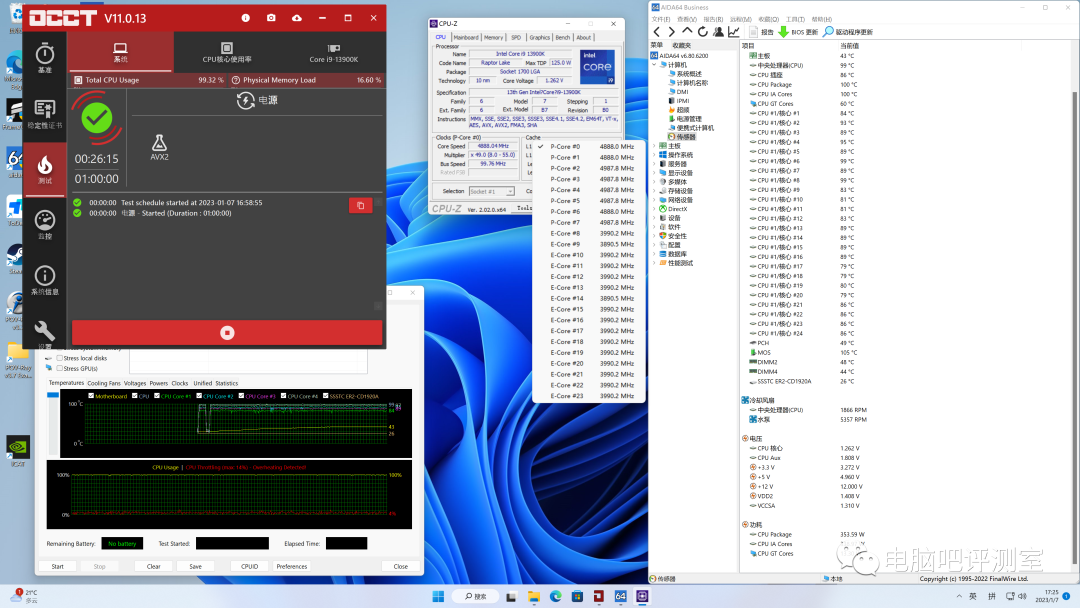Click AIDA64 user icon in toolbar
This screenshot has height=608, width=1080.
coord(718,32)
